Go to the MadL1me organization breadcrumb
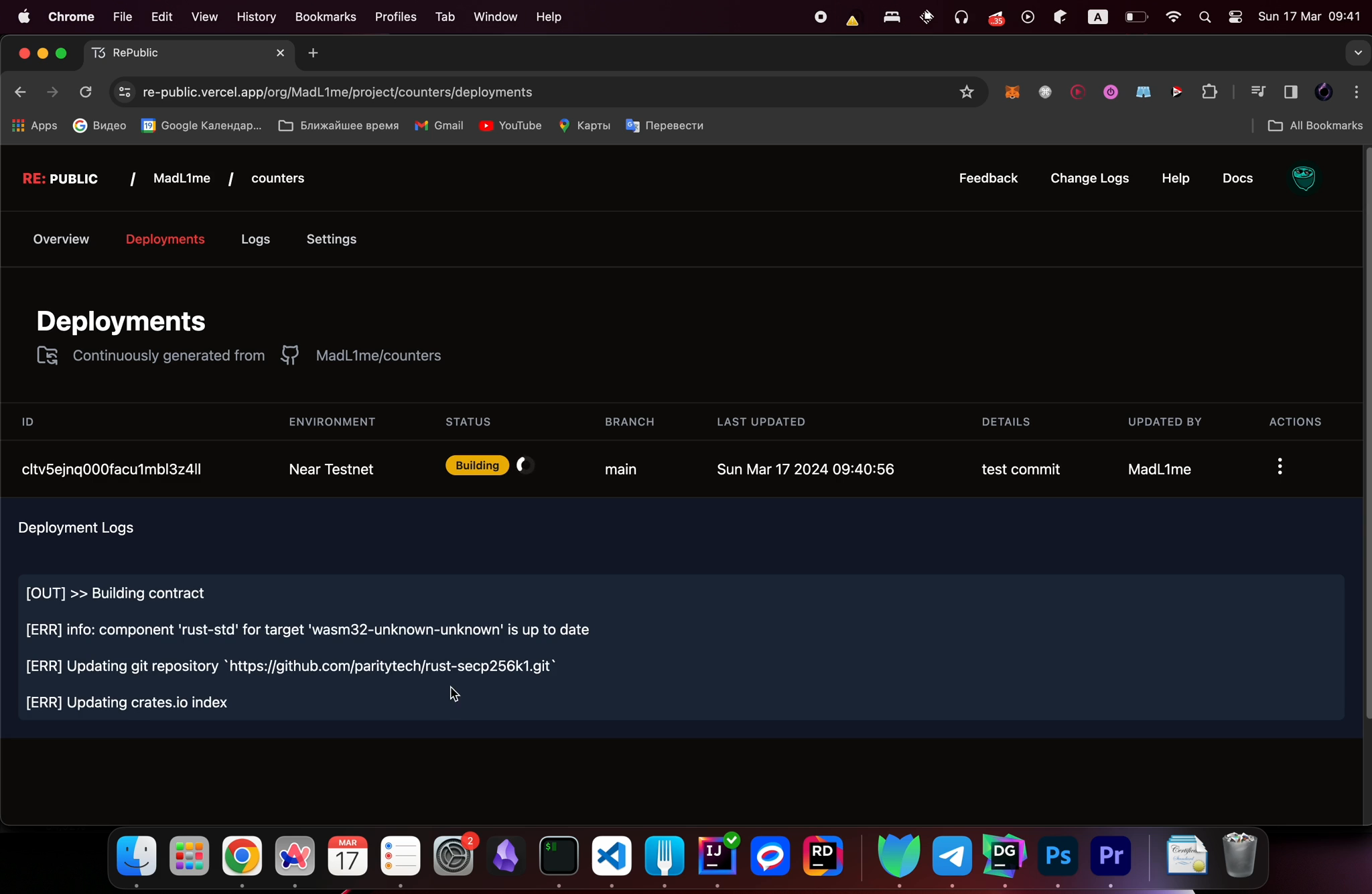Viewport: 1372px width, 894px height. [182, 178]
